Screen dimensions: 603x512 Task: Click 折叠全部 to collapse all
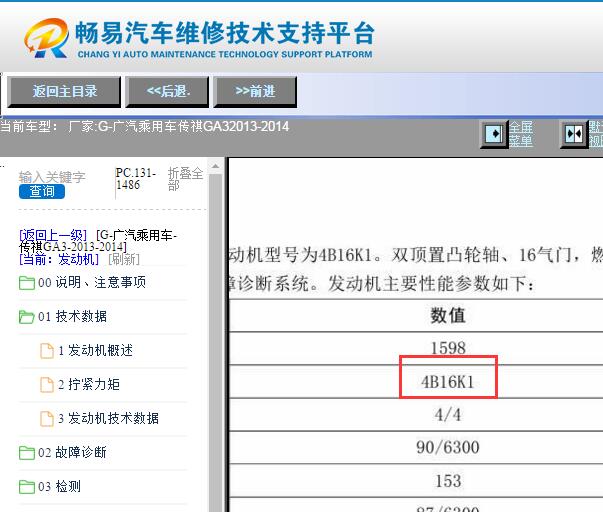click(x=185, y=179)
